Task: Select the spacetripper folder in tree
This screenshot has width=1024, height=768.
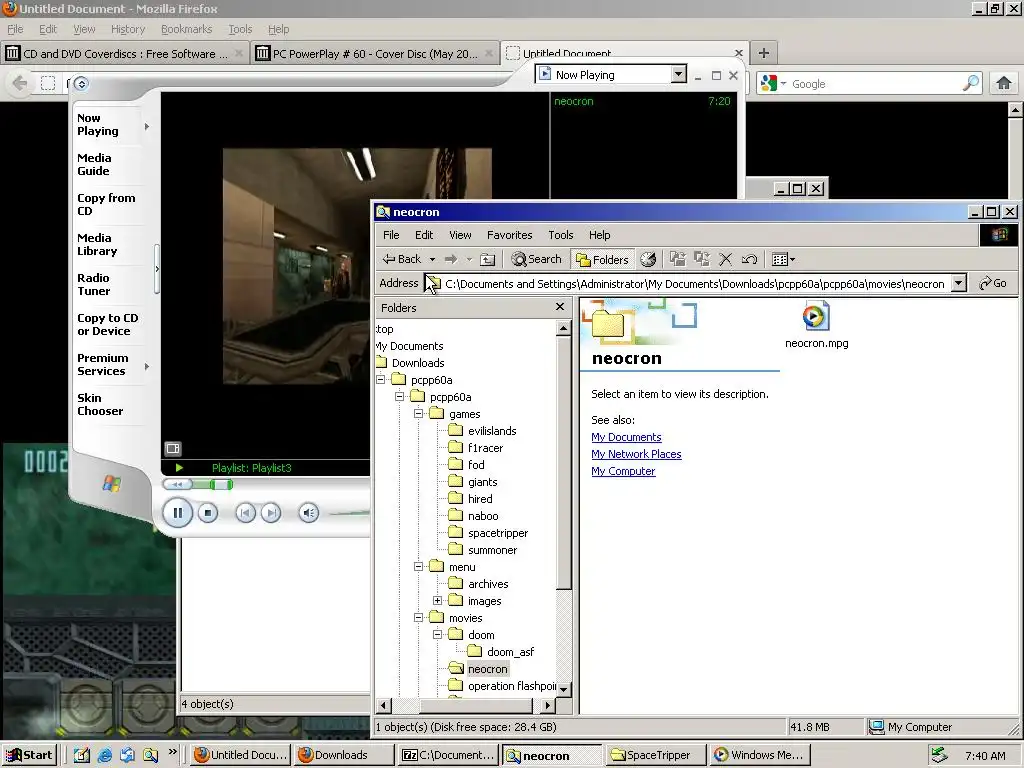Action: point(498,533)
